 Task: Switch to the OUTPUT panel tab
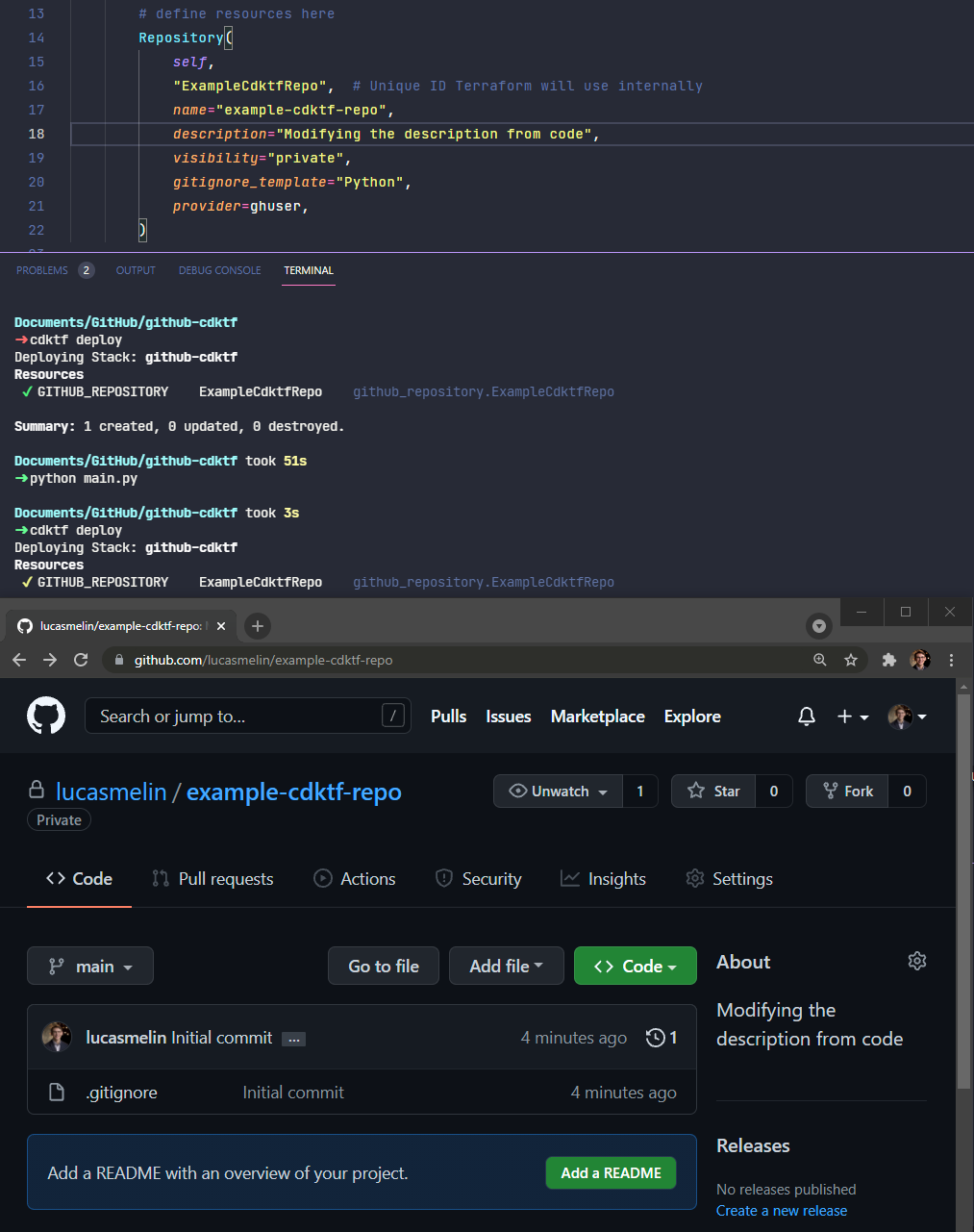tap(136, 270)
